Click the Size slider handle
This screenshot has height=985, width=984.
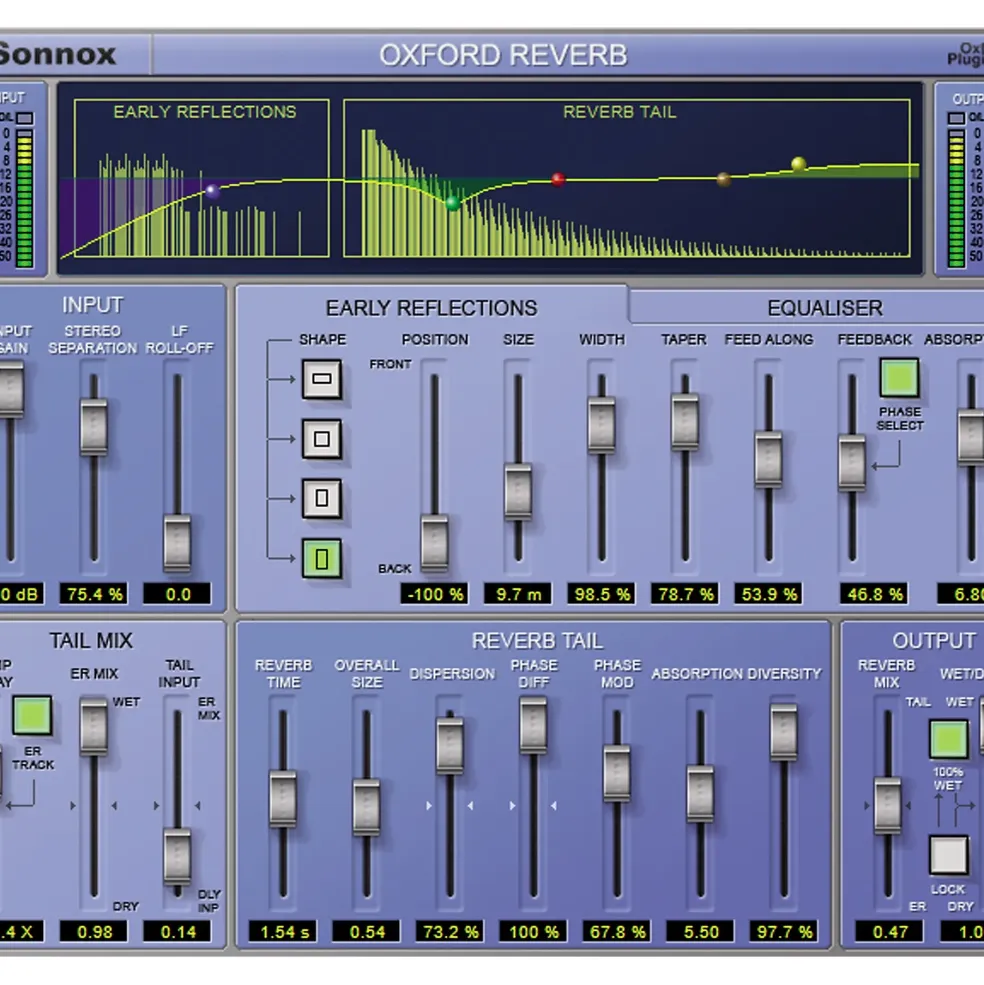(518, 492)
